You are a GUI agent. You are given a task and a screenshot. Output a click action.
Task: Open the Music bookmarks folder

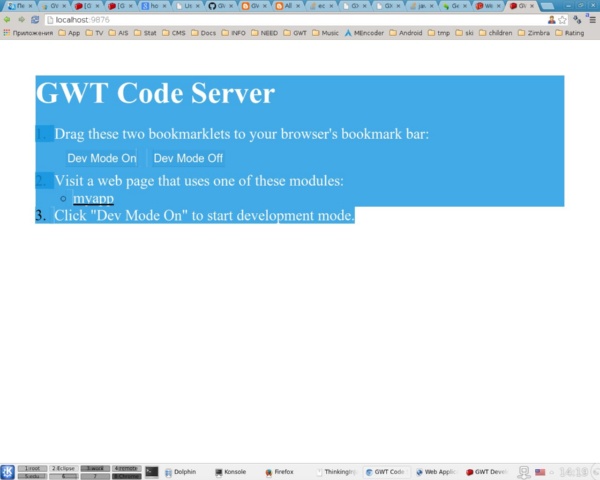point(325,32)
